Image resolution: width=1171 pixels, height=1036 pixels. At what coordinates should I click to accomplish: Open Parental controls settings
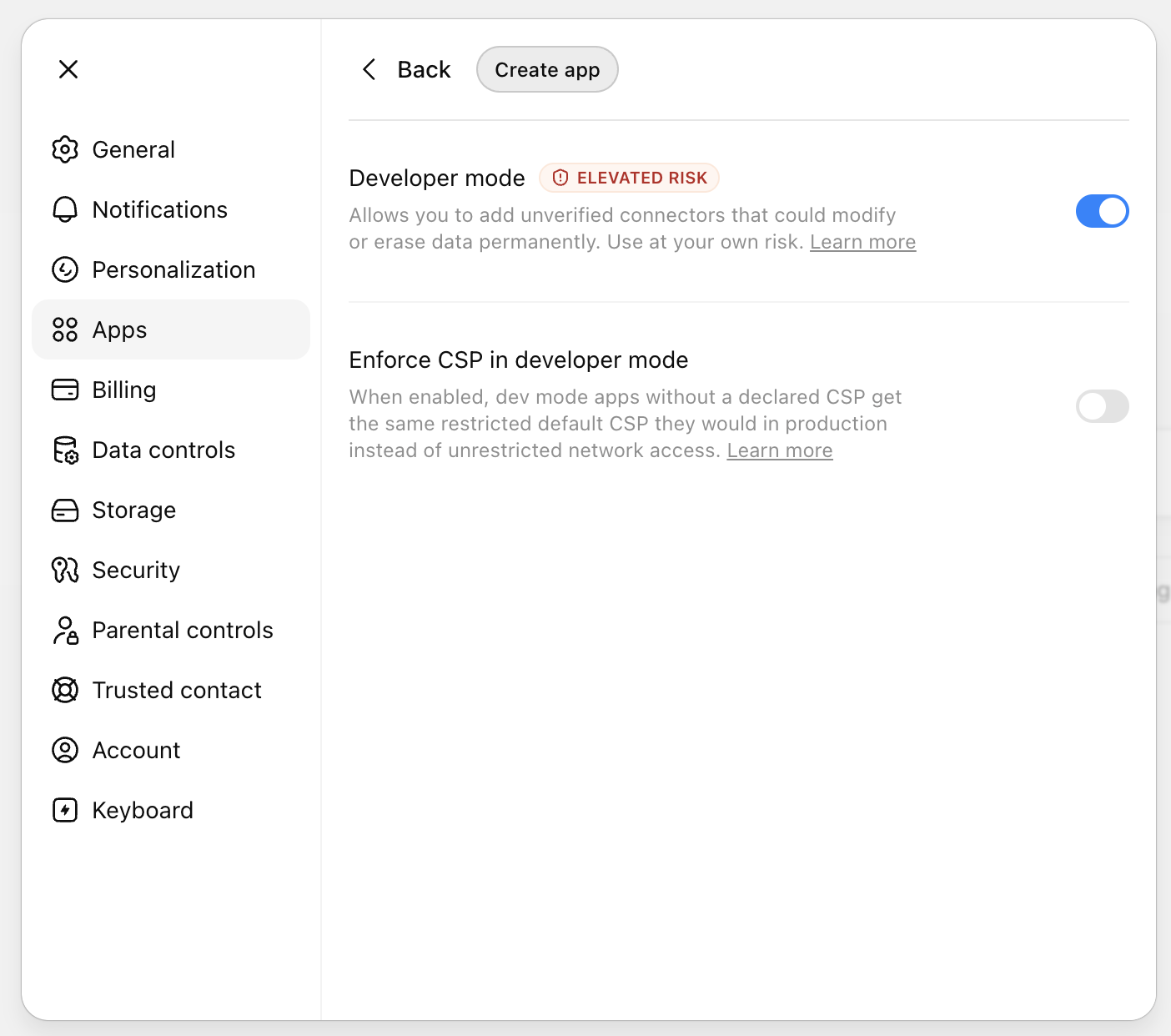[171, 630]
